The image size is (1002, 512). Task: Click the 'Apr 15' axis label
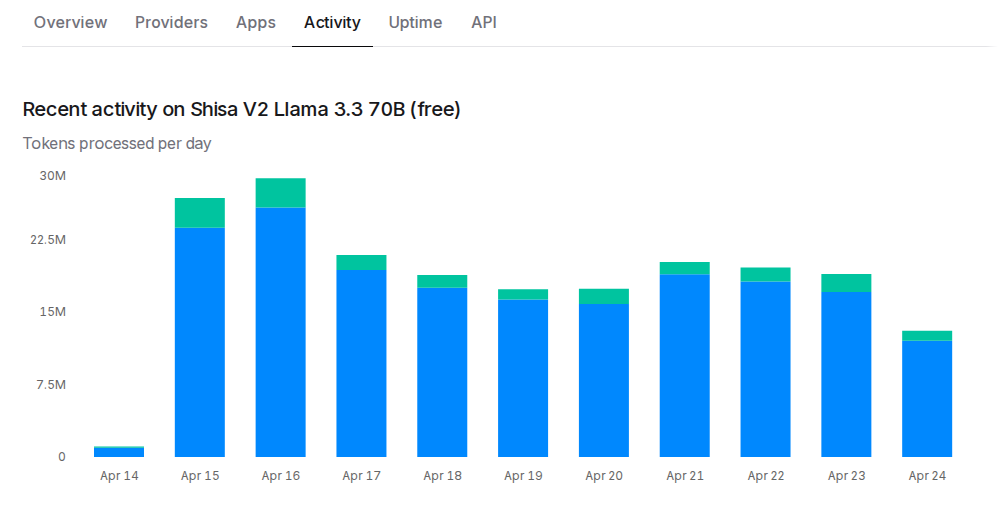click(x=199, y=476)
